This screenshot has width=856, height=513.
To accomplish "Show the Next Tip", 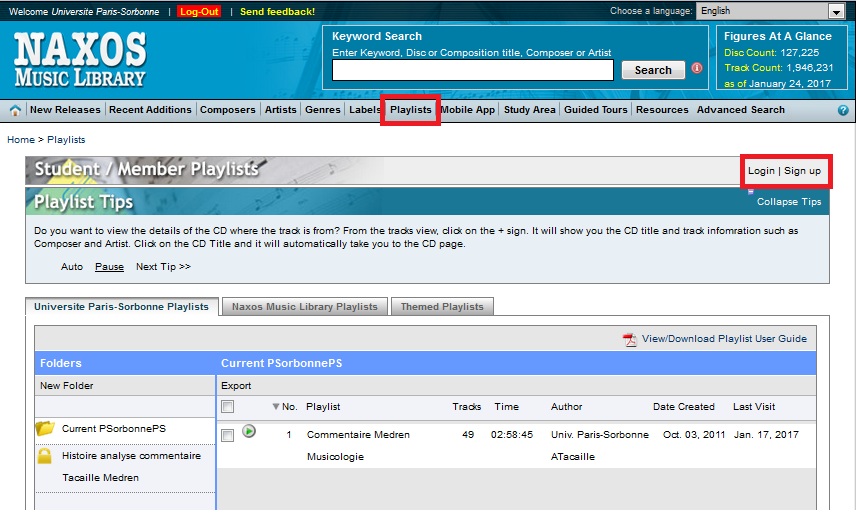I will point(163,267).
